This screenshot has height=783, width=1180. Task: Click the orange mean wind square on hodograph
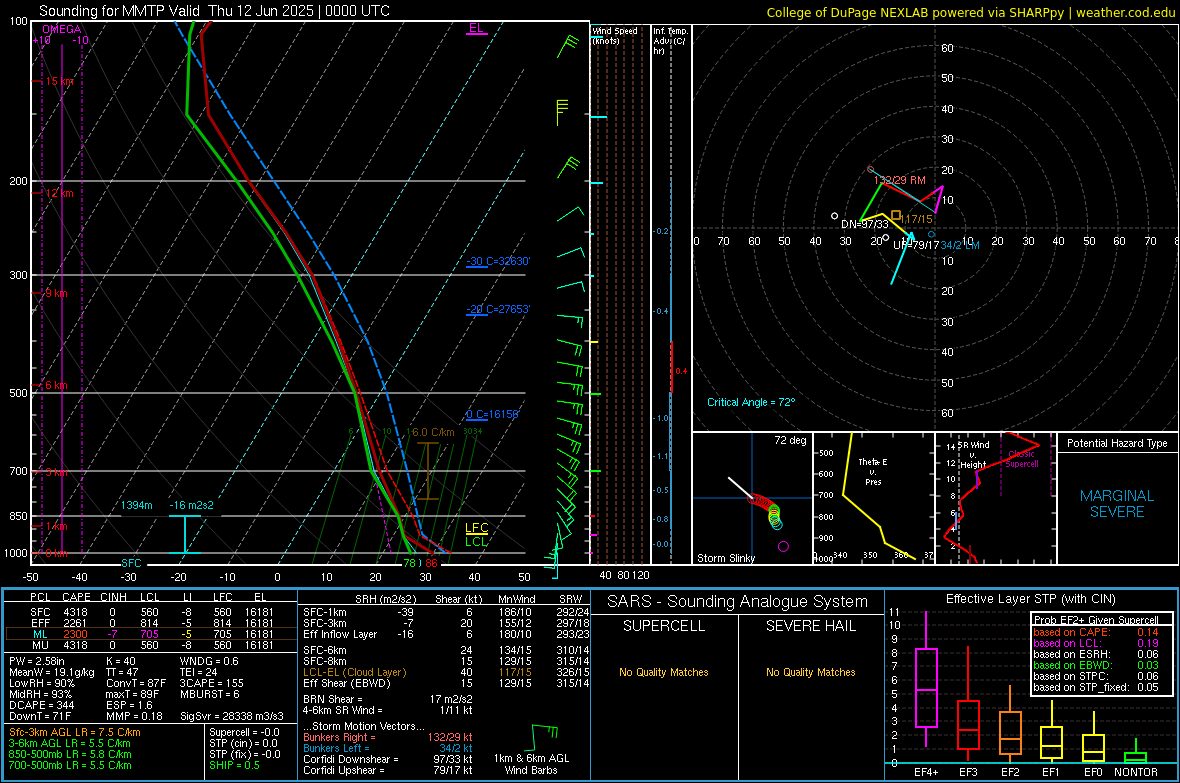pos(896,215)
